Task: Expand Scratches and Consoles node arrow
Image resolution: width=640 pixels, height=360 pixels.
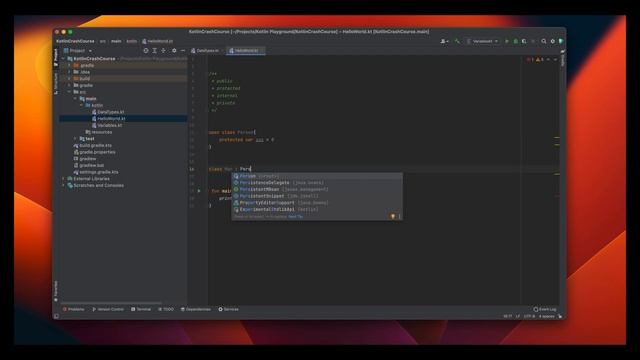Action: [64, 185]
